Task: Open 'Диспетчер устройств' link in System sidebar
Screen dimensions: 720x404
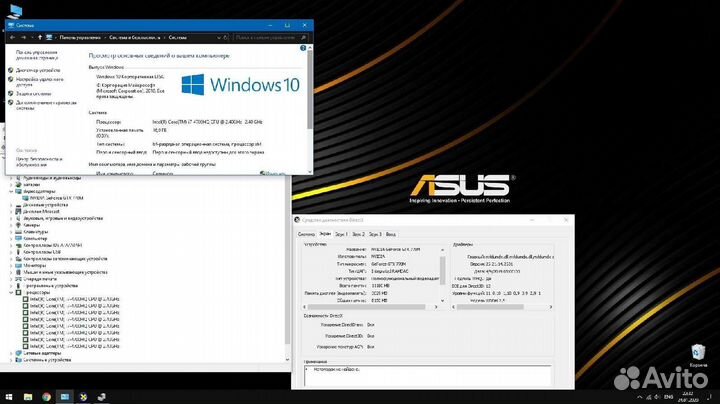Action: (x=38, y=70)
